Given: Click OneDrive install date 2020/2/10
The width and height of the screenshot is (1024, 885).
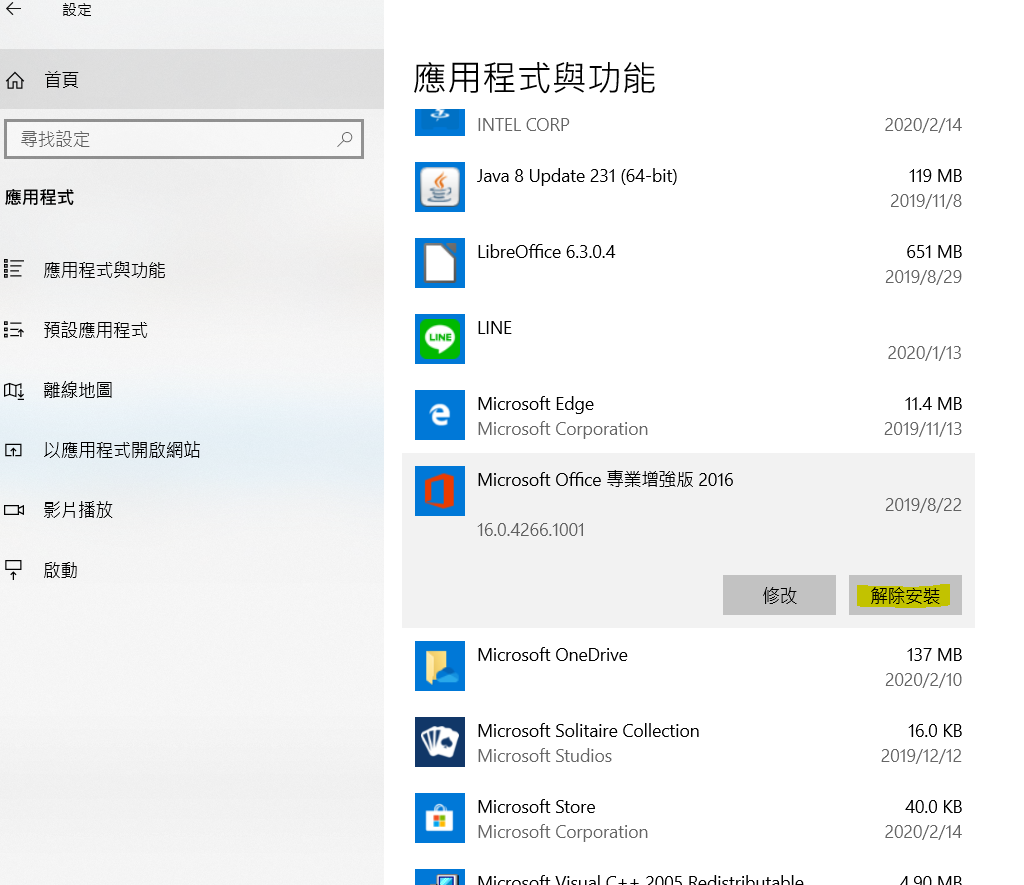Looking at the screenshot, I should coord(923,681).
